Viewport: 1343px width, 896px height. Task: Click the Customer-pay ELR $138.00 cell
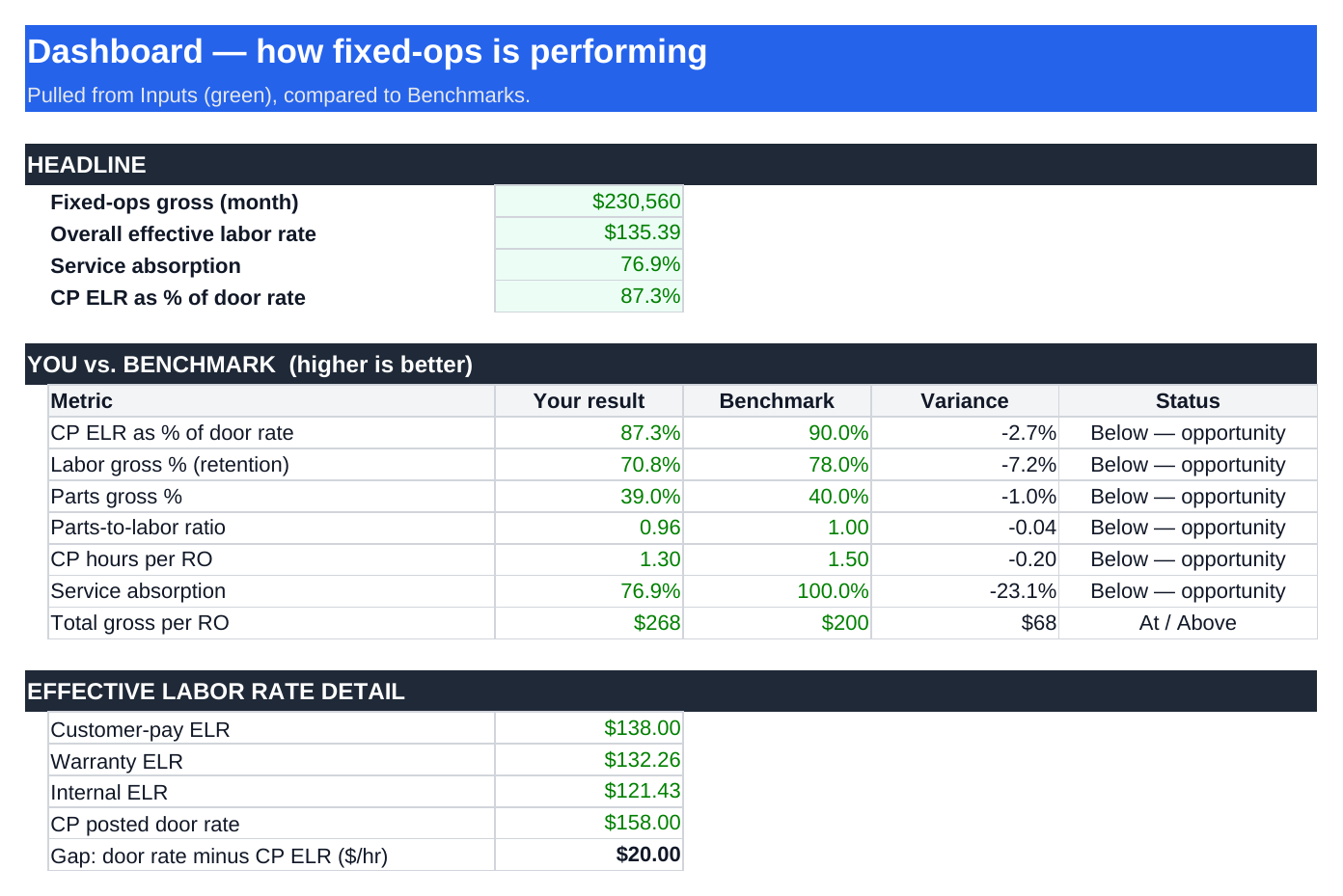pos(589,728)
